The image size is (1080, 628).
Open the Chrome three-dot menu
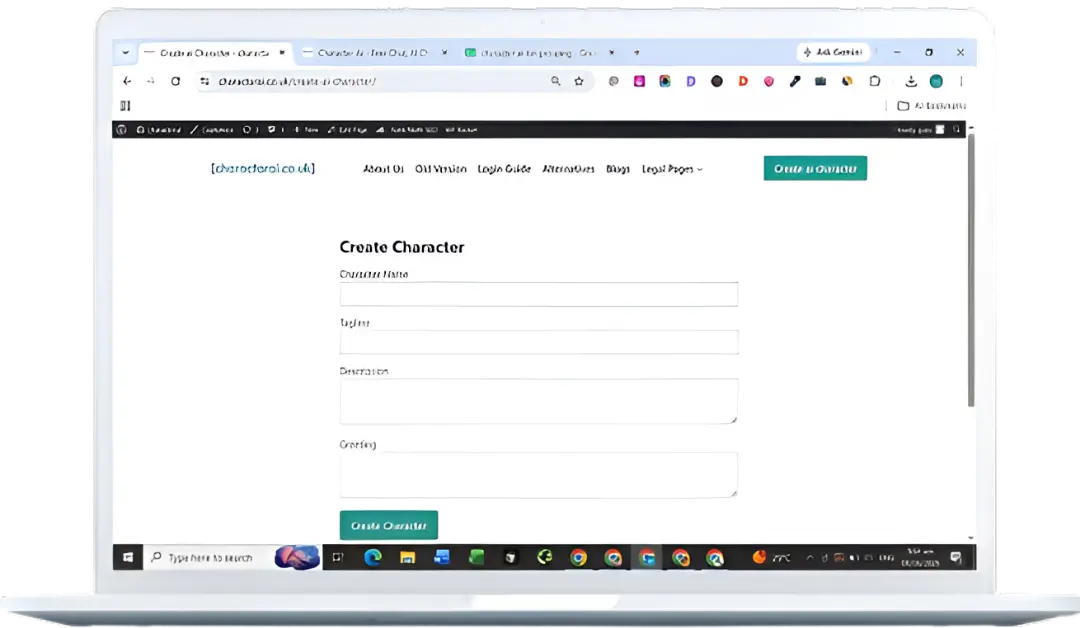961,81
